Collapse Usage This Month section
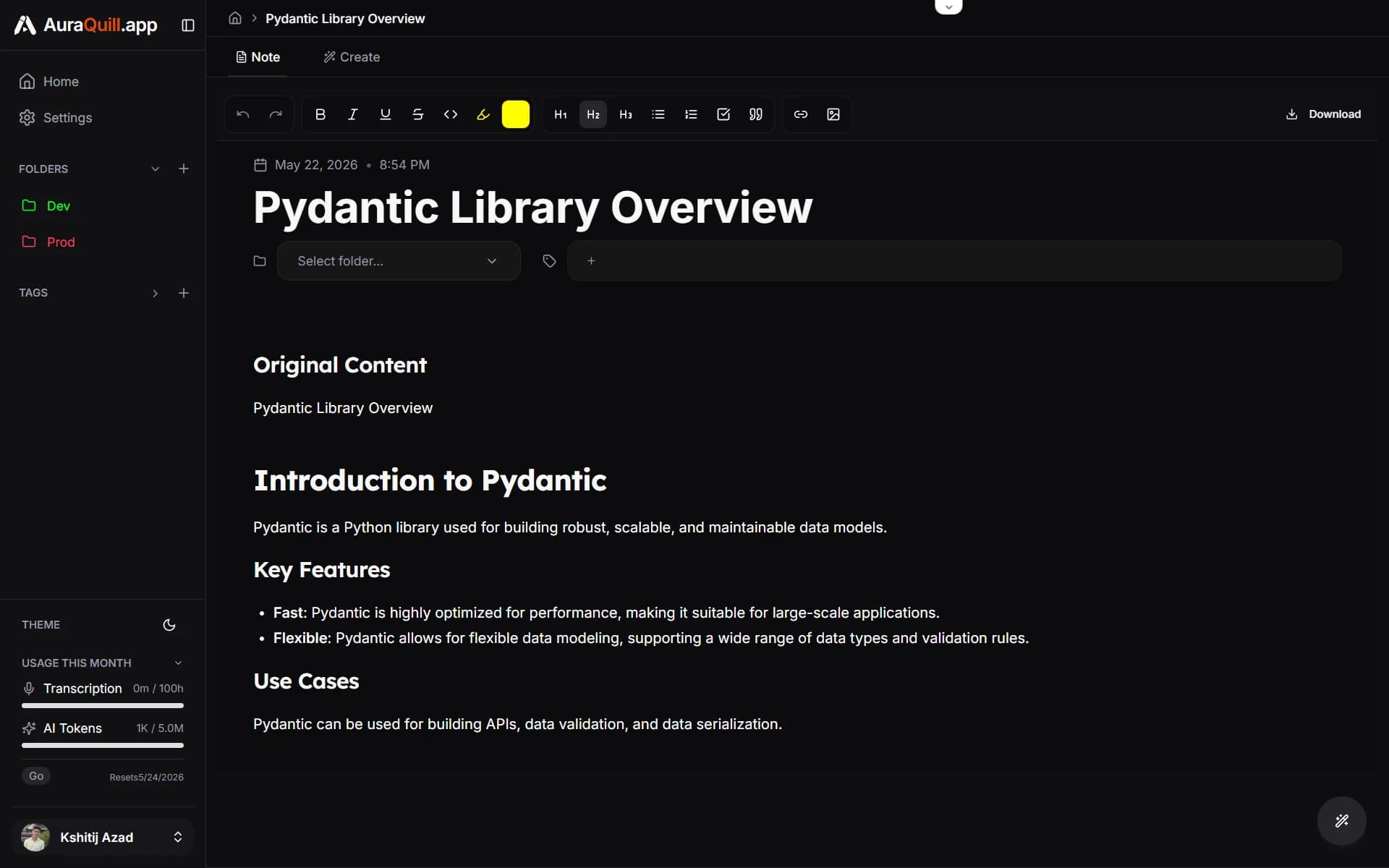 coord(178,663)
